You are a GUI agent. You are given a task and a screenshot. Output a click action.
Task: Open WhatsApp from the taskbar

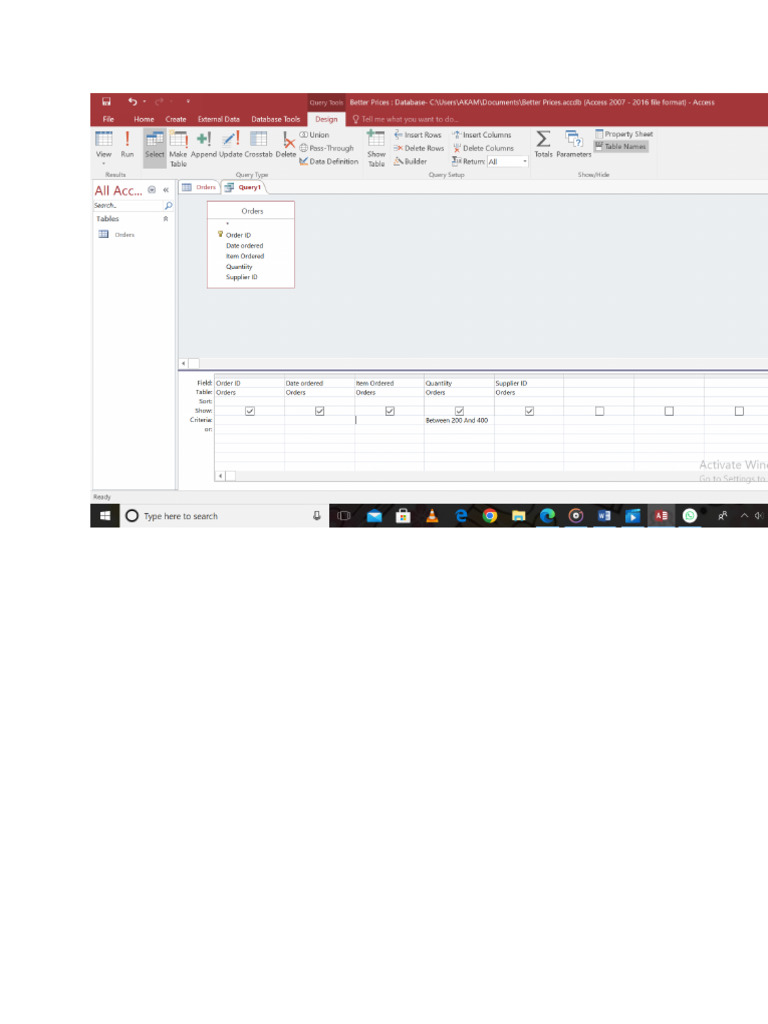click(690, 516)
